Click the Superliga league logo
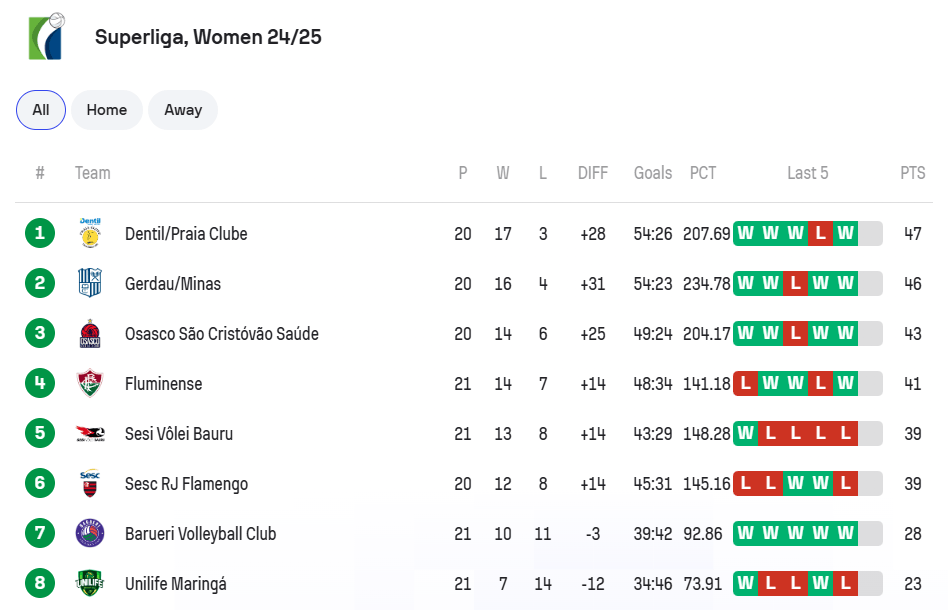Viewport: 948px width, 610px height. [x=46, y=38]
